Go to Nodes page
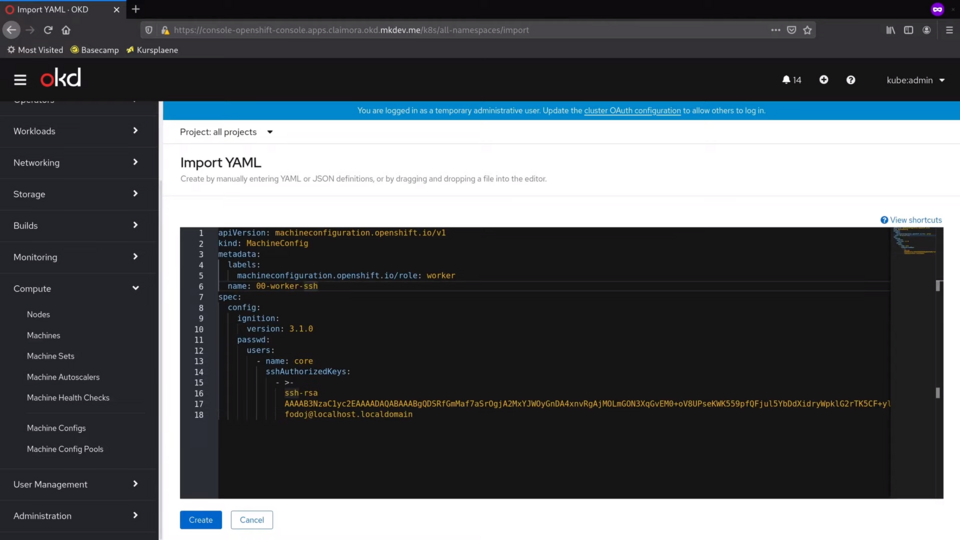The height and width of the screenshot is (540, 960). [x=38, y=314]
